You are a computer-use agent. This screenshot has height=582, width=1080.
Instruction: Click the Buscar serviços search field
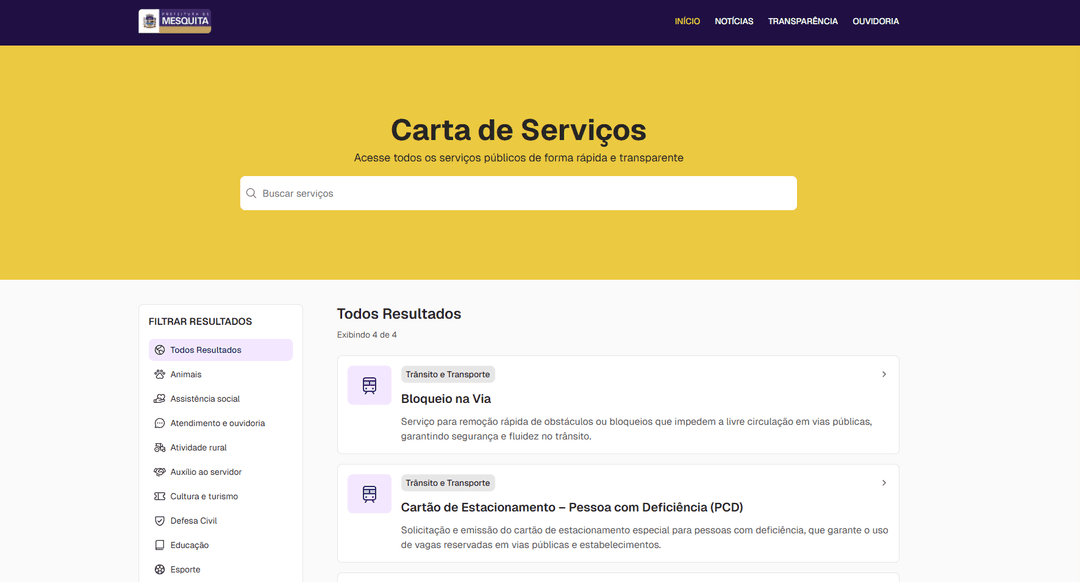[400, 192]
